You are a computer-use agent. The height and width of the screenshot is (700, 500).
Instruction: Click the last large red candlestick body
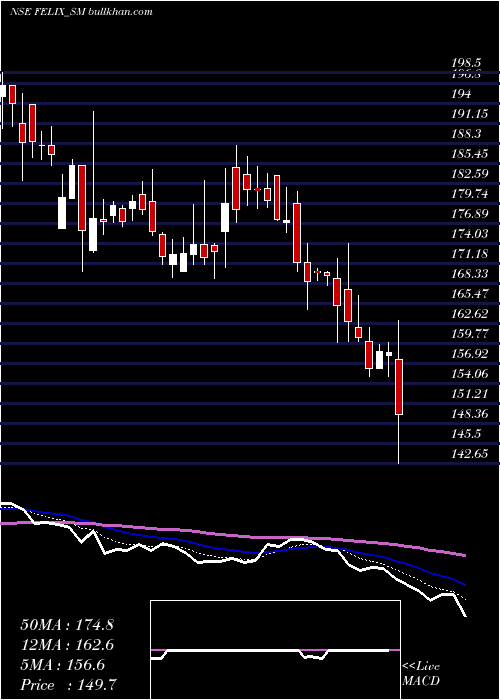pos(399,387)
